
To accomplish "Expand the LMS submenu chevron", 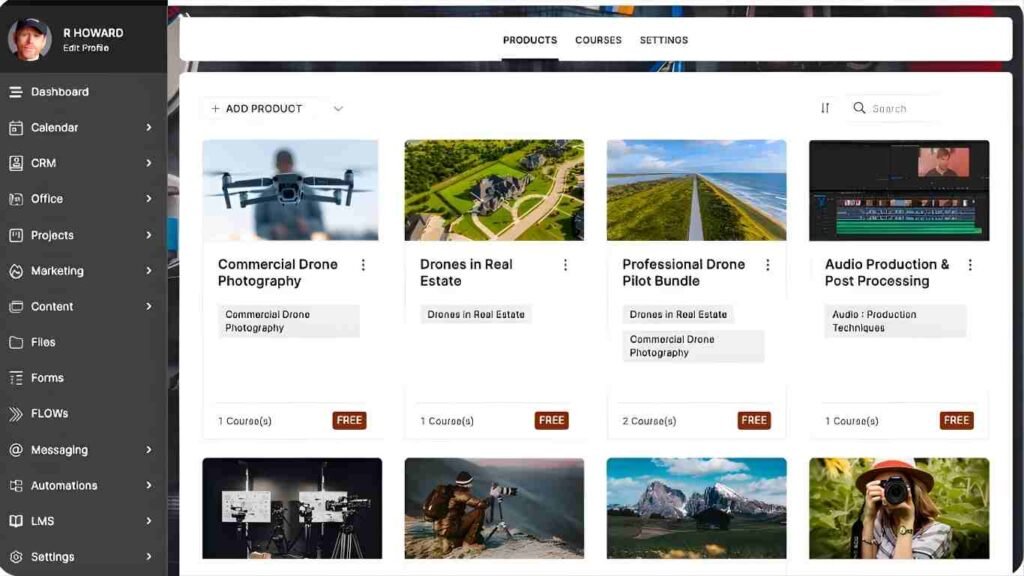I will (148, 521).
